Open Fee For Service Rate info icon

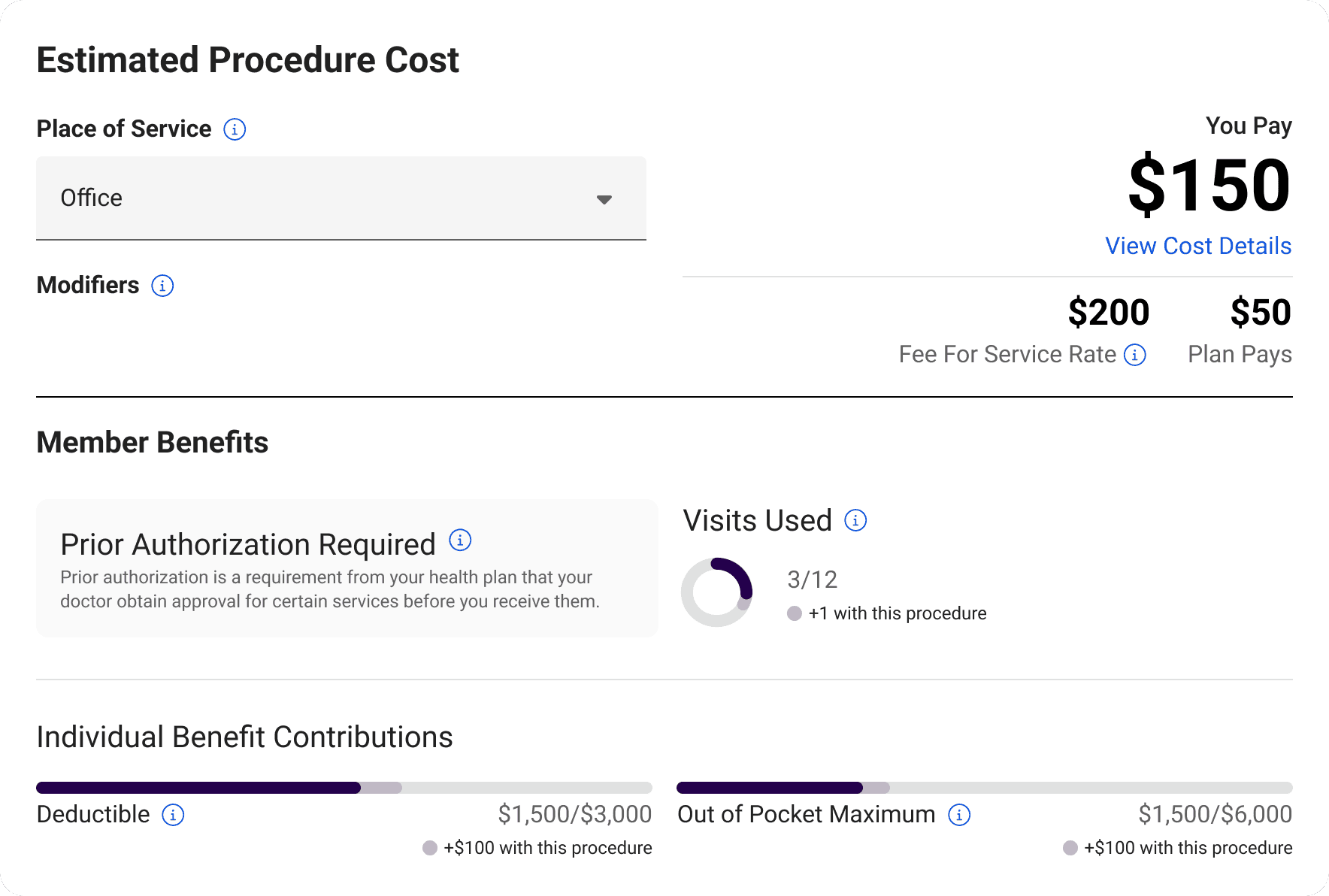[1134, 355]
